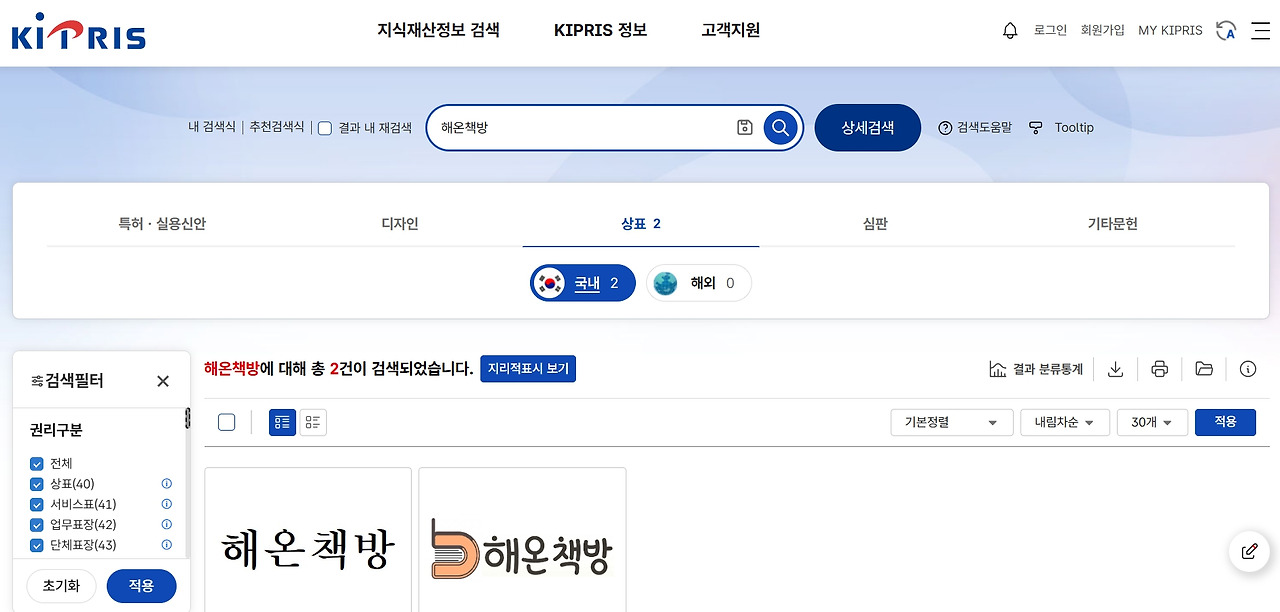This screenshot has width=1280, height=612.
Task: Click the info icon in results toolbar
Action: coord(1248,369)
